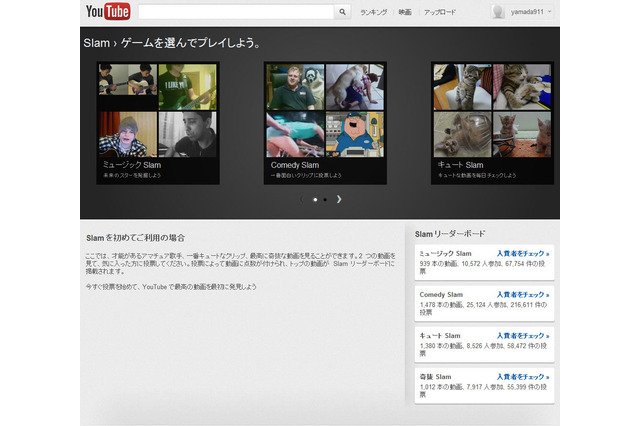Click Slam を初めてご利用の場合 heading
Viewport: 640px width, 426px height.
point(136,238)
